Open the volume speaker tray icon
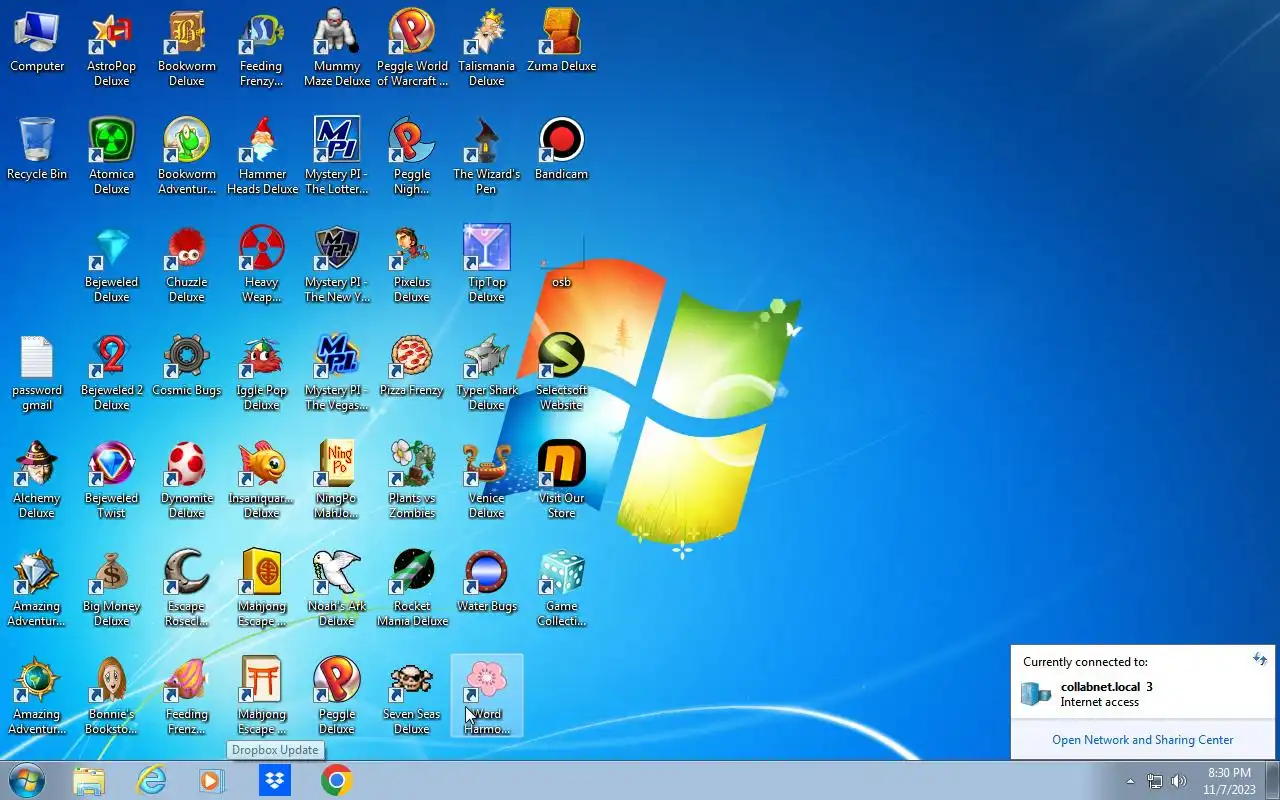Image resolution: width=1280 pixels, height=800 pixels. click(x=1179, y=781)
